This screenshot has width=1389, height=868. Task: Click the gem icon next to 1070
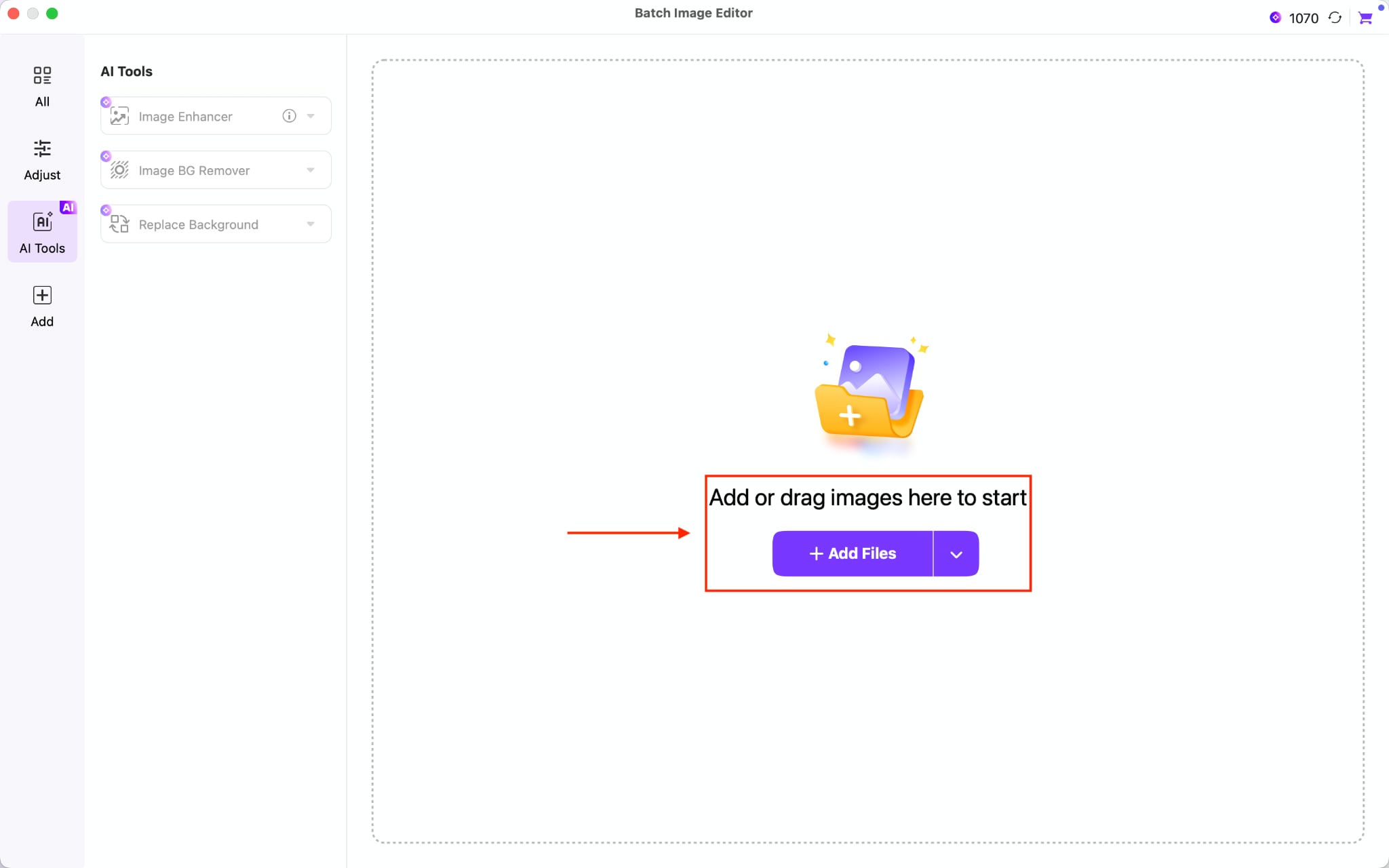(x=1276, y=18)
